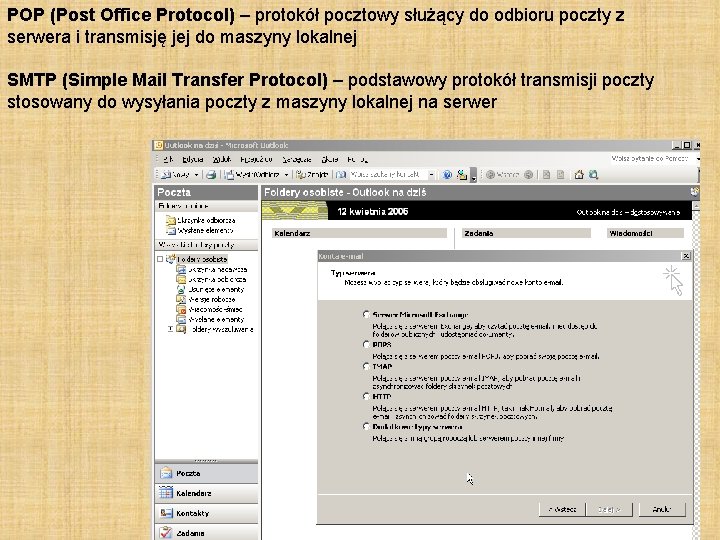
Task: Collapse the Foldery osobiste tree node
Action: click(160, 259)
